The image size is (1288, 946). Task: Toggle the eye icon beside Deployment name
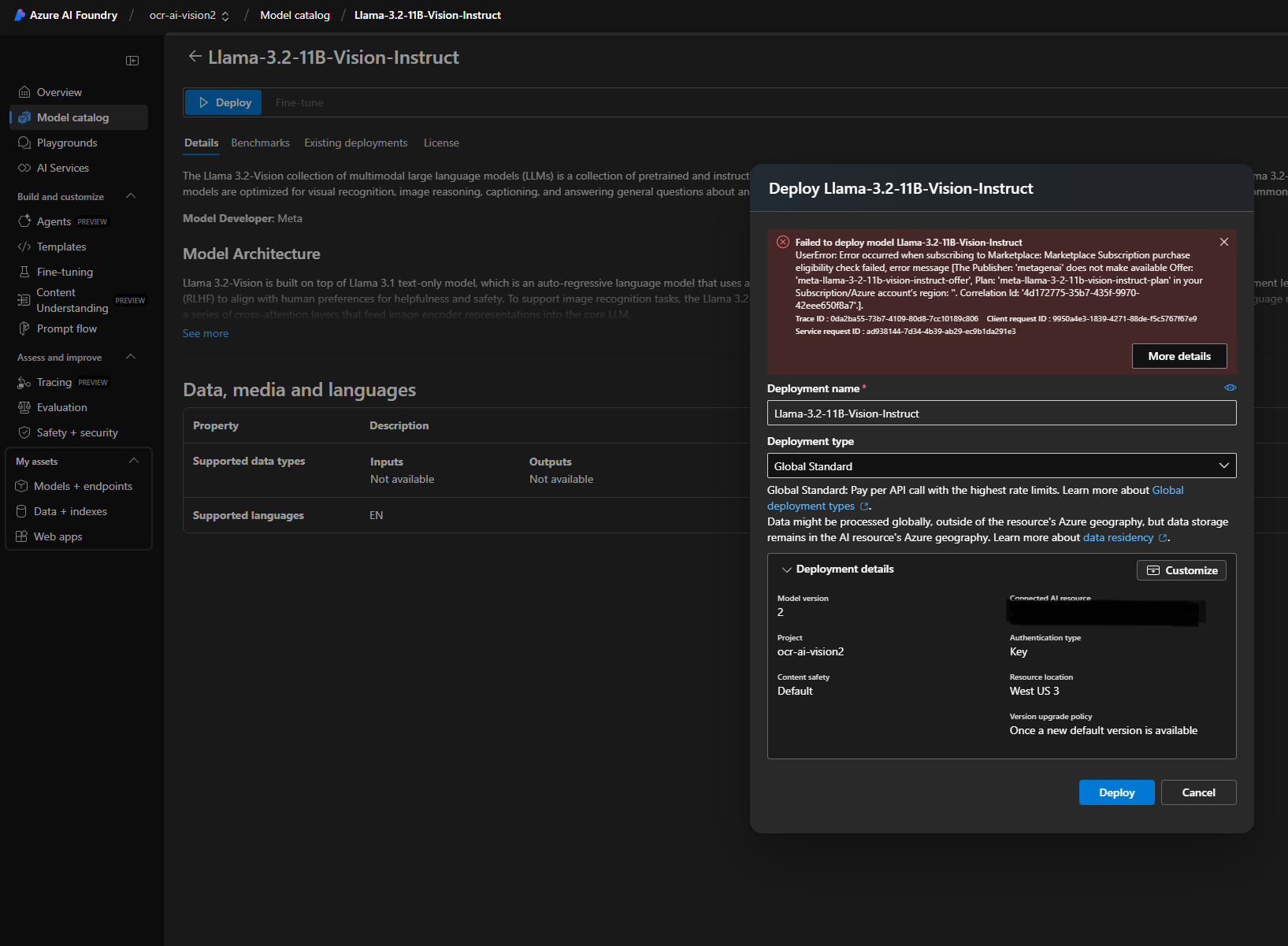1230,388
